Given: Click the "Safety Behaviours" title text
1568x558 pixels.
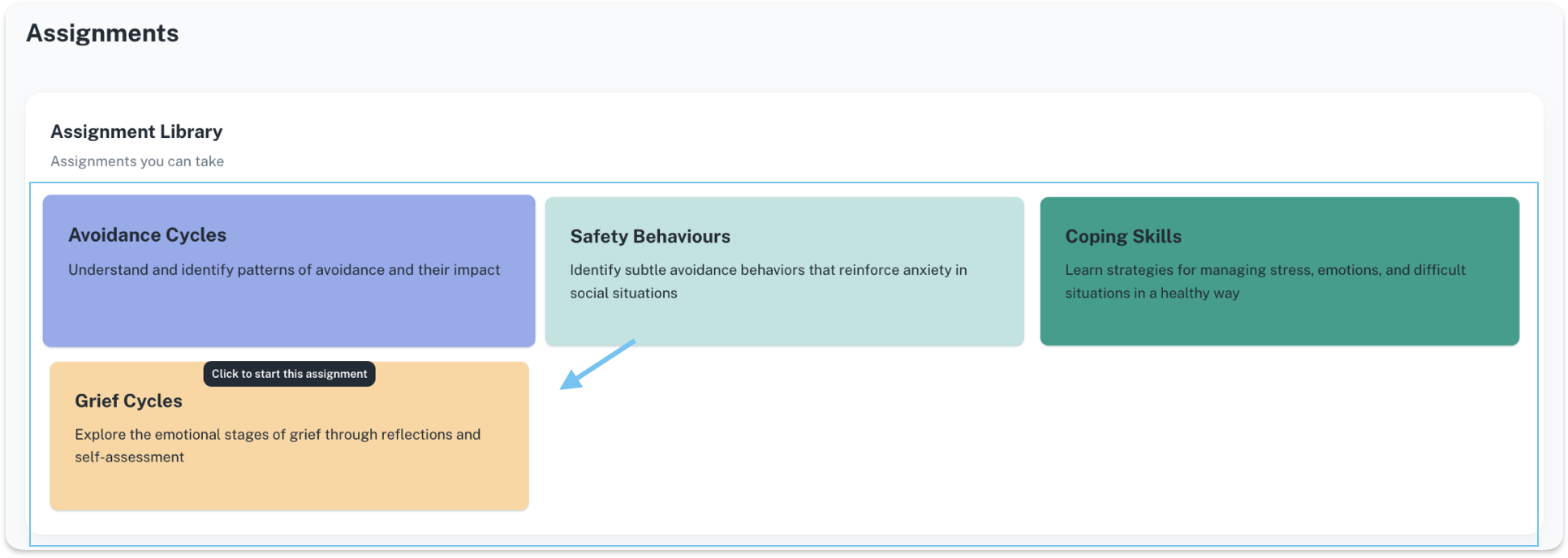Looking at the screenshot, I should [649, 237].
